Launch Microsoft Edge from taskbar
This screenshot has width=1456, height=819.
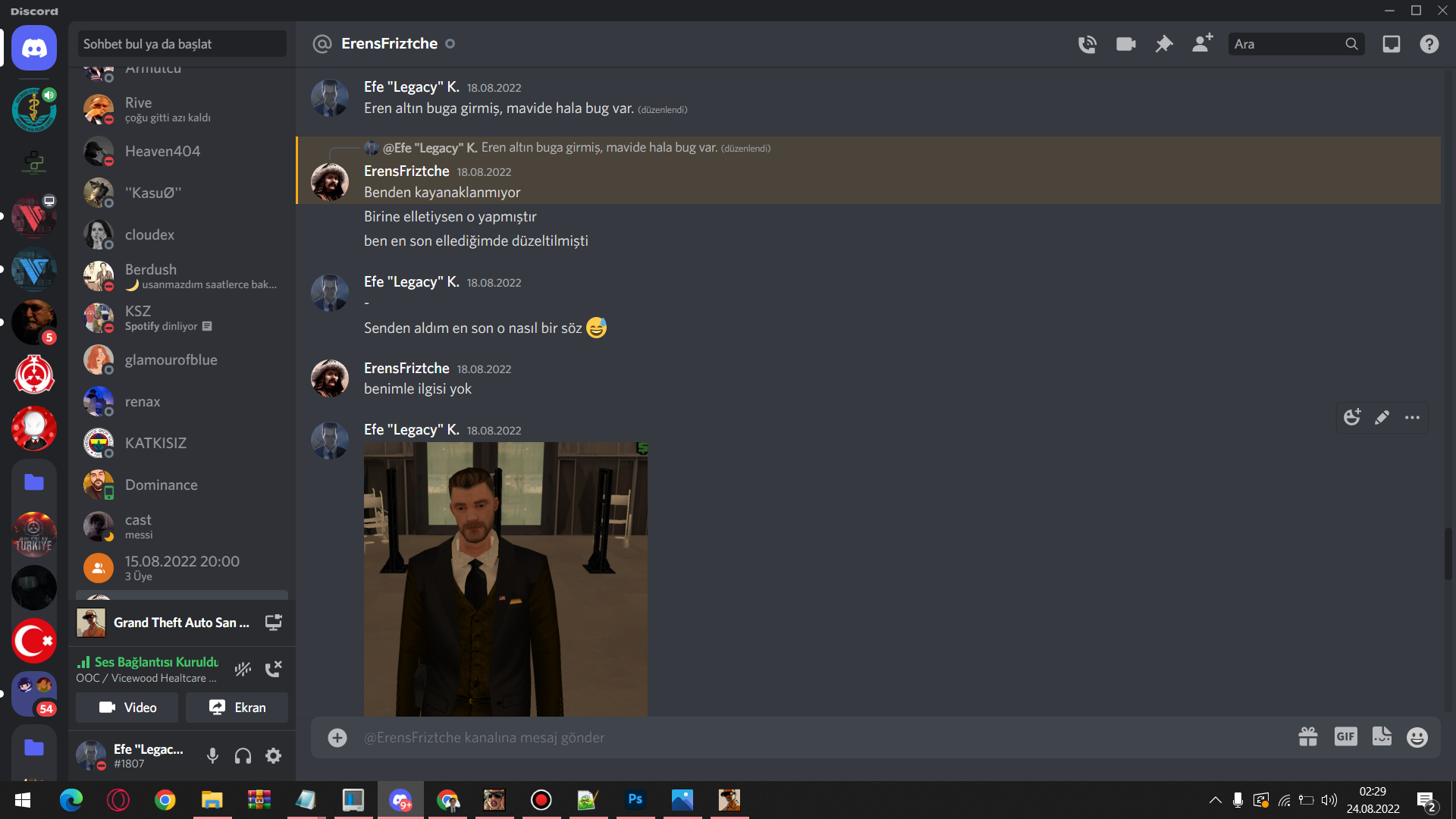71,800
